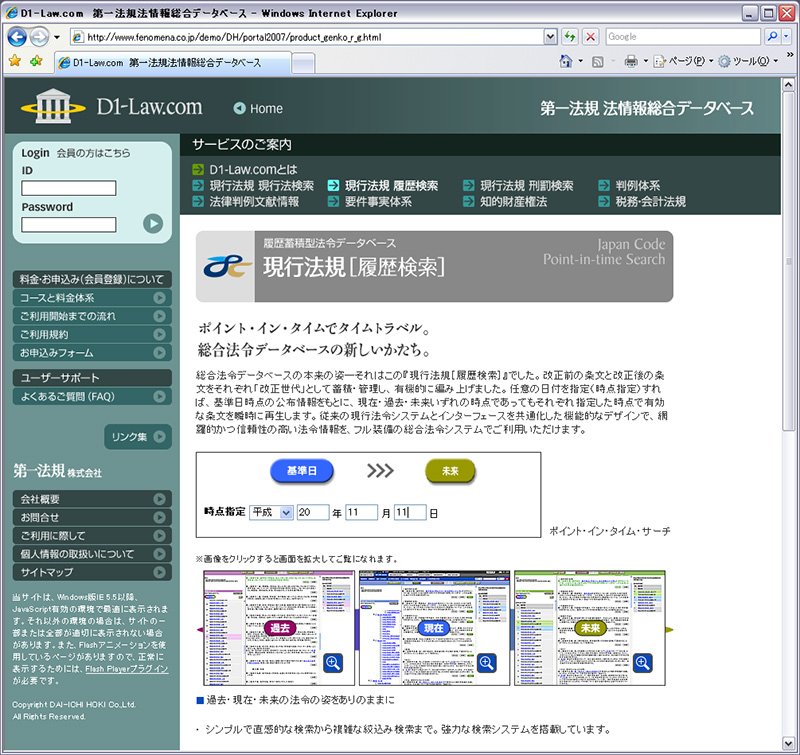Open the ページ(P) menu dropdown

pos(684,62)
